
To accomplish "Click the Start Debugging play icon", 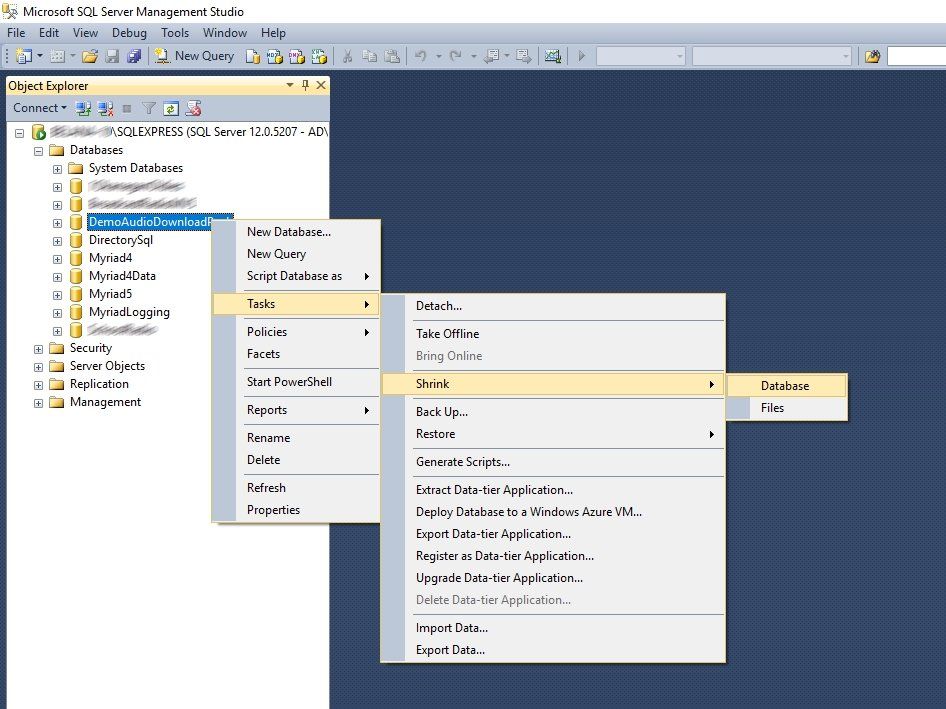I will pyautogui.click(x=582, y=56).
